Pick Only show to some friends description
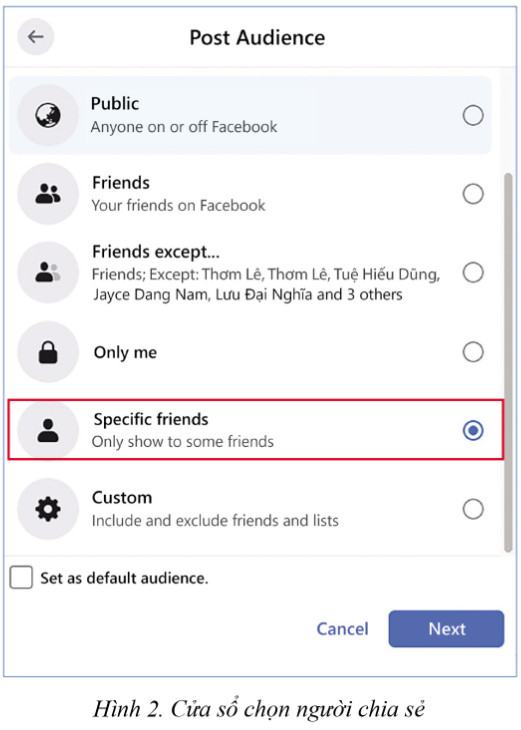Viewport: 521px width, 730px height. [x=183, y=441]
